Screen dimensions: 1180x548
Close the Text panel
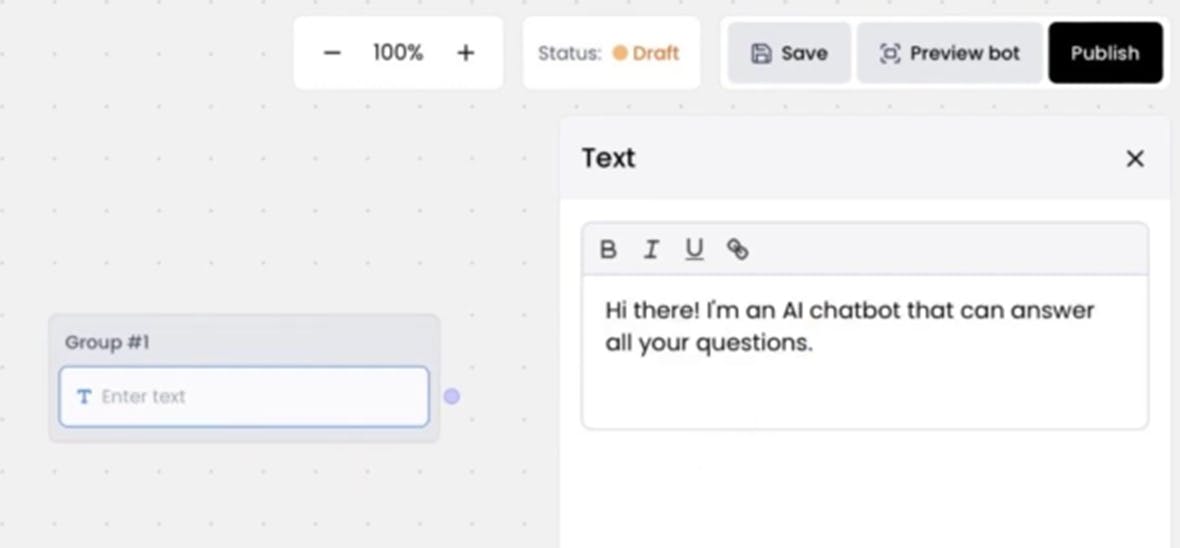tap(1135, 159)
